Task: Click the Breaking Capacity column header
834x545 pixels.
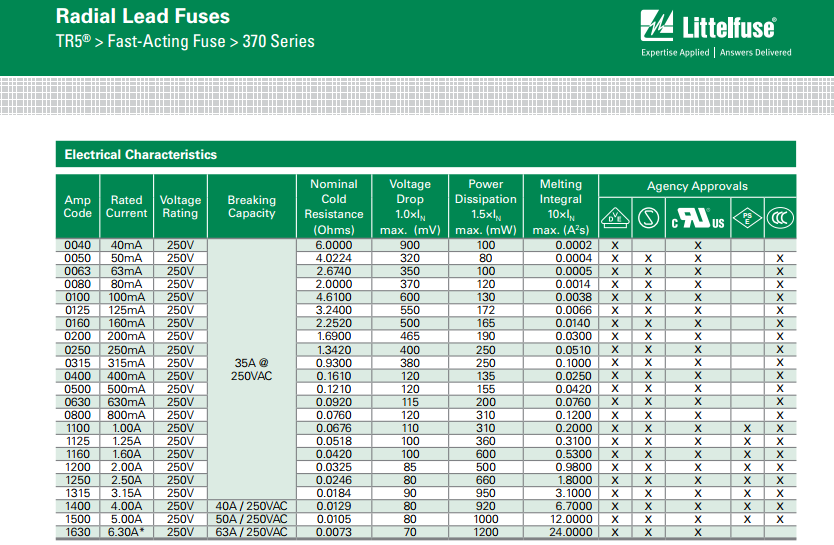Action: coord(251,206)
